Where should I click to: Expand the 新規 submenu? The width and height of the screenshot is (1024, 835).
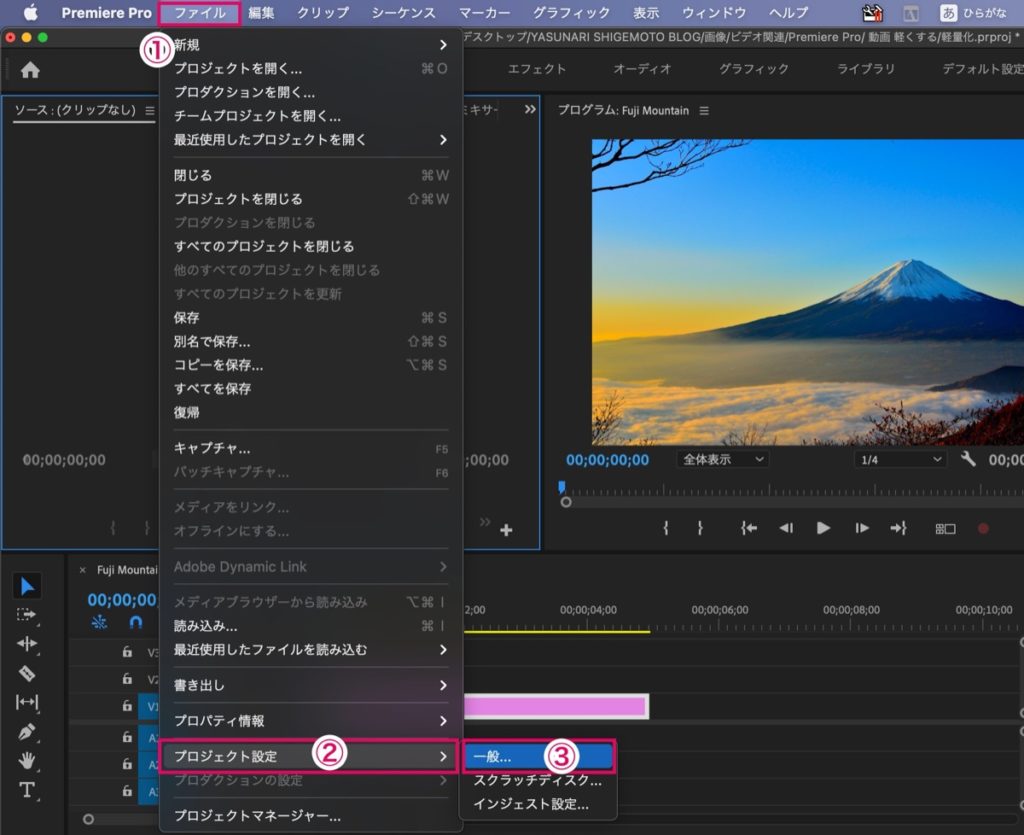tap(311, 45)
